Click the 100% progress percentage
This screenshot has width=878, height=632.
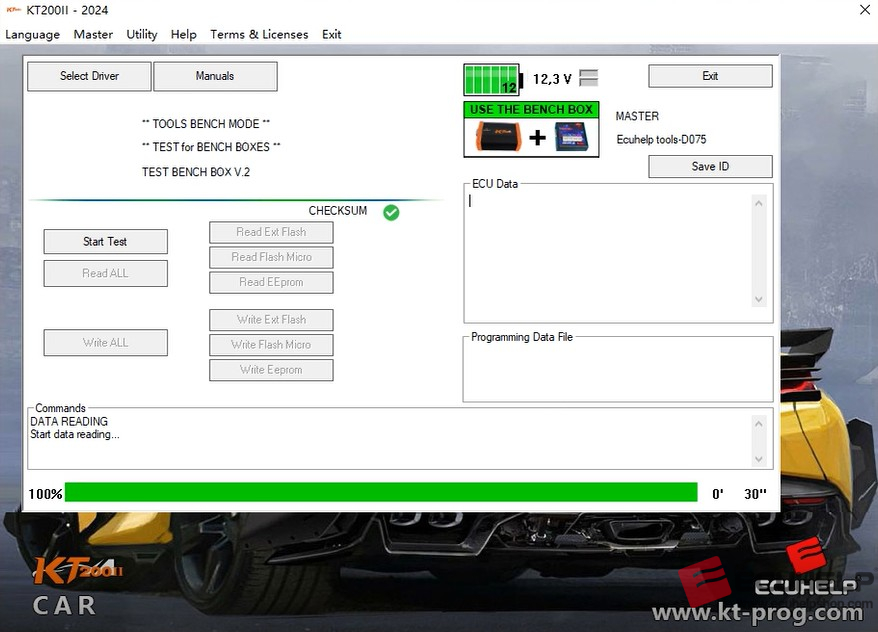(x=45, y=494)
